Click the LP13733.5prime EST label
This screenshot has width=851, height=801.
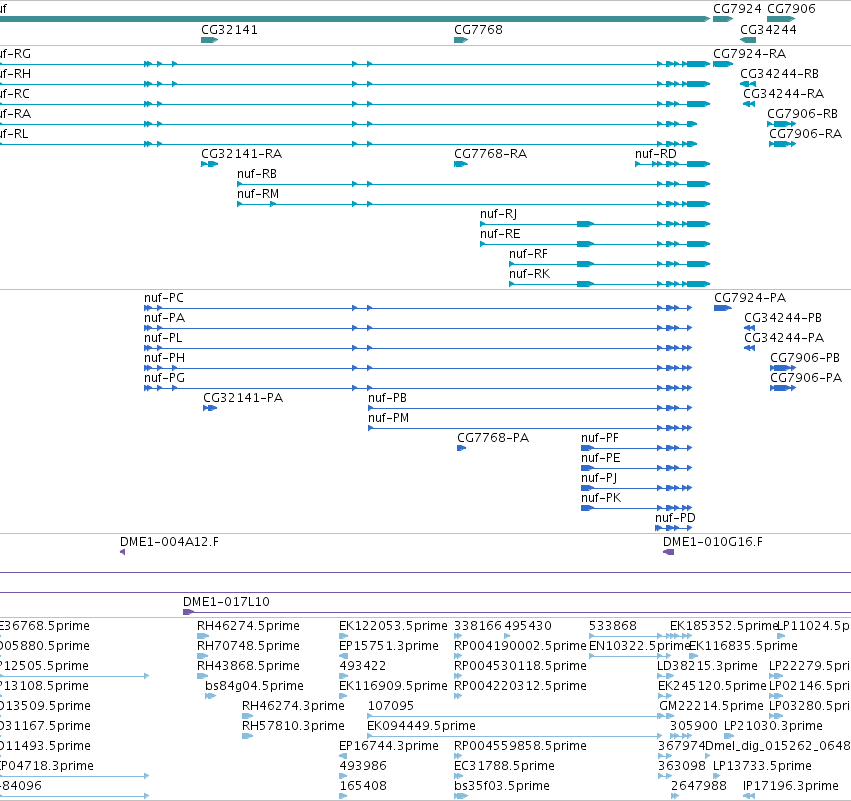762,766
